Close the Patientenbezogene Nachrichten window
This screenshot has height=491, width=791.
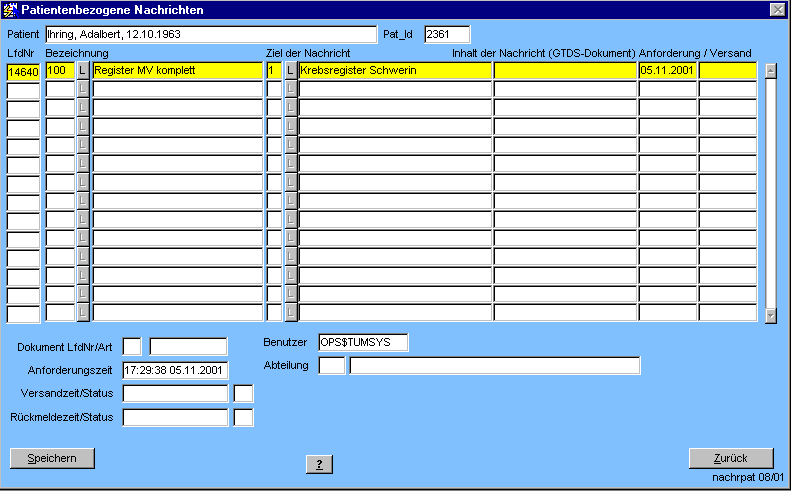click(776, 10)
